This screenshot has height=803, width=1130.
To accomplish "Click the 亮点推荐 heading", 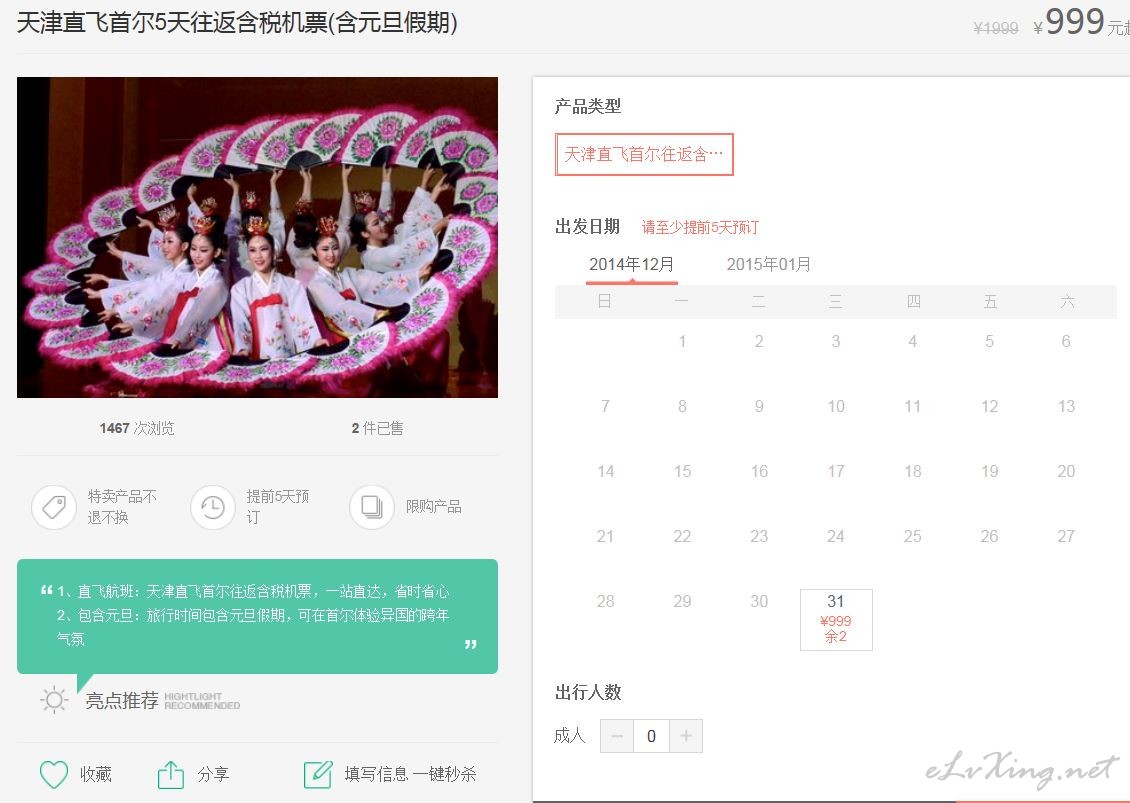I will [122, 700].
